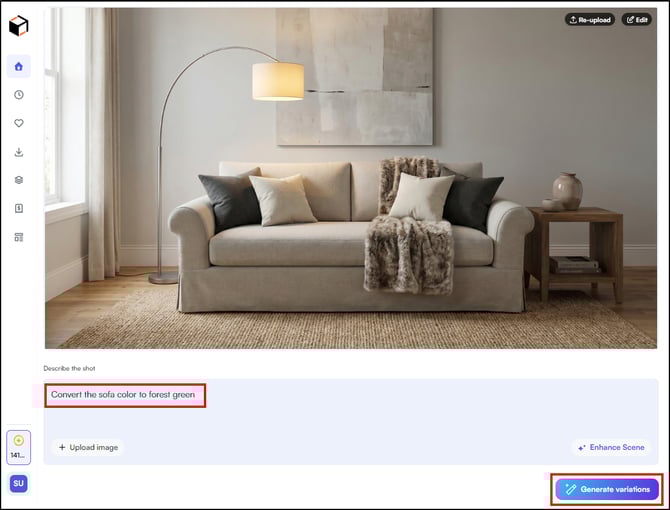
Task: Select the living room sofa image preview
Action: point(351,178)
